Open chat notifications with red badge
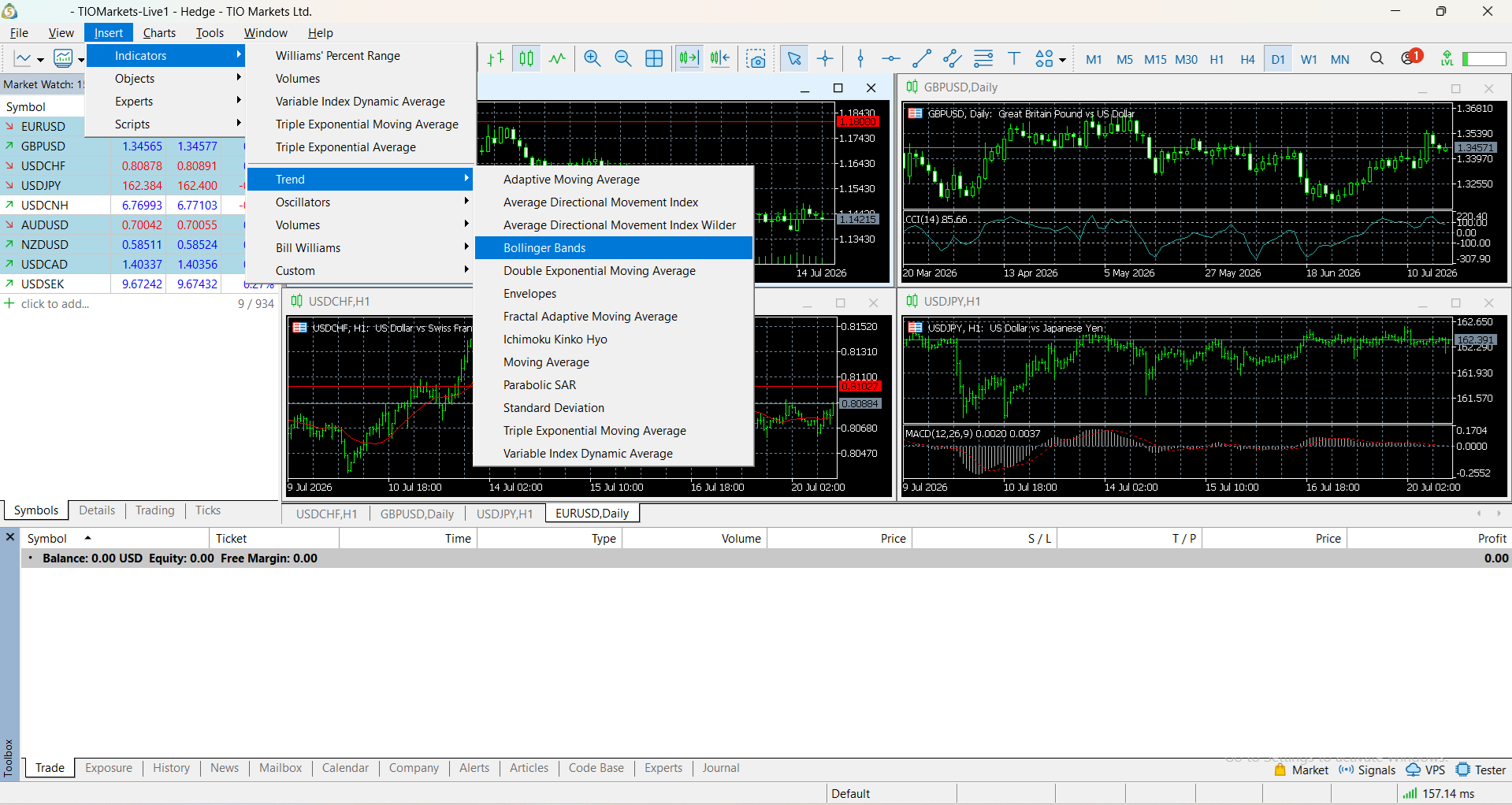 pyautogui.click(x=1411, y=57)
